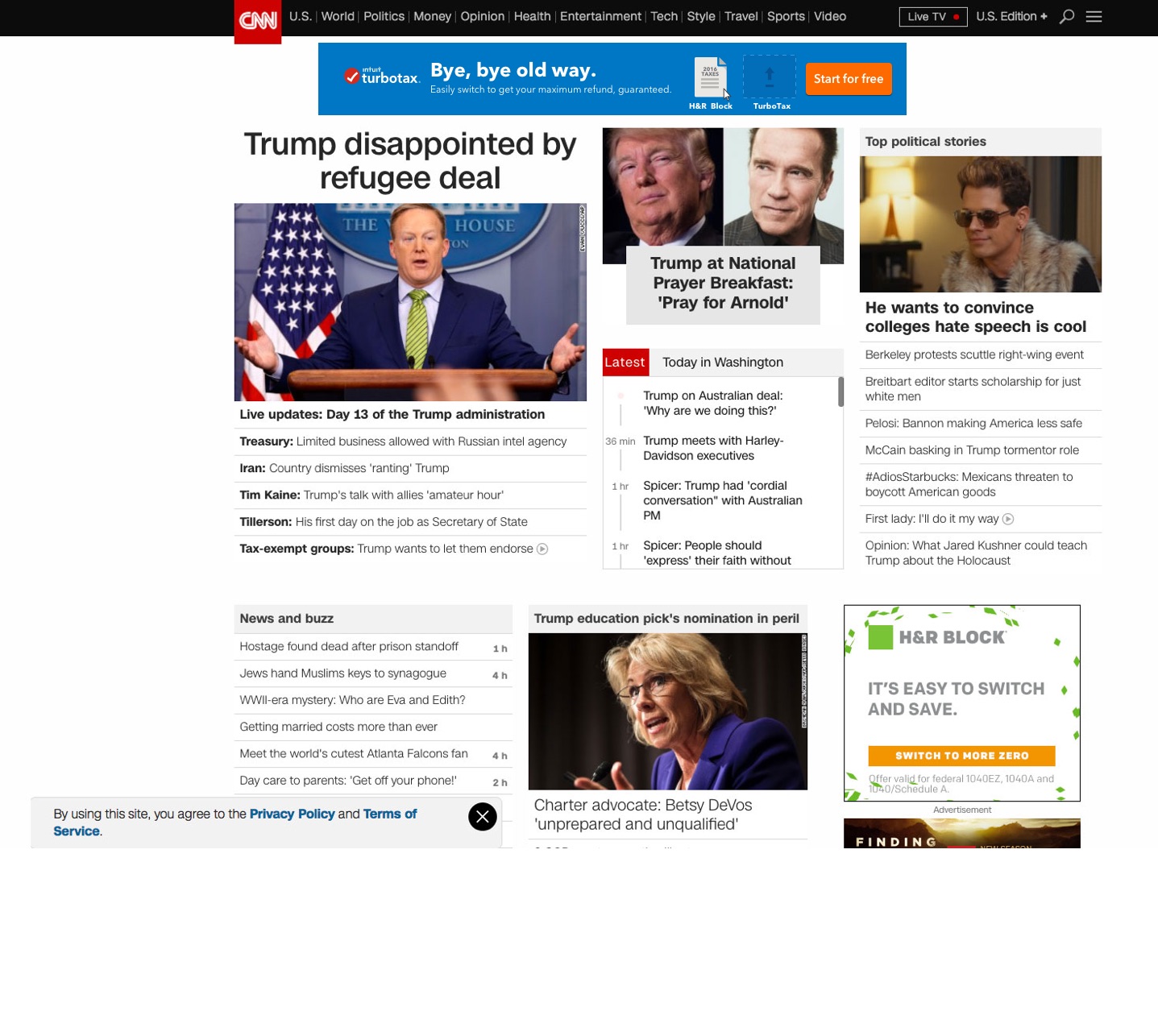1158x1036 pixels.
Task: Read 'Pray for Arnold' prayer breakfast story
Action: click(723, 284)
